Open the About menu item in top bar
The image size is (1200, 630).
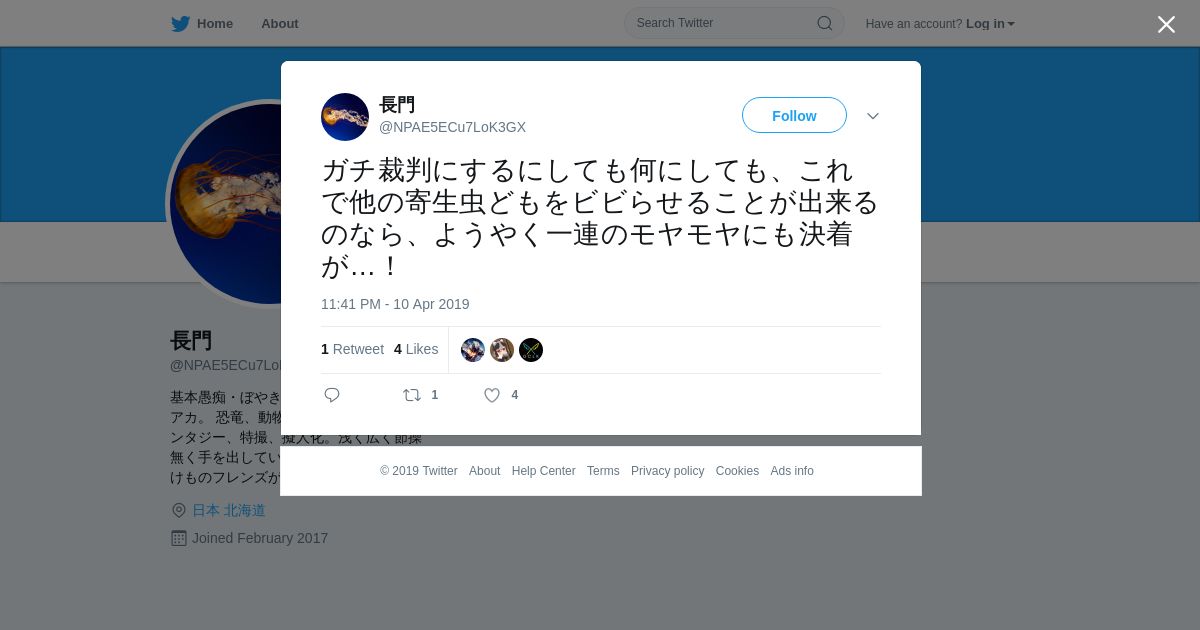point(280,24)
